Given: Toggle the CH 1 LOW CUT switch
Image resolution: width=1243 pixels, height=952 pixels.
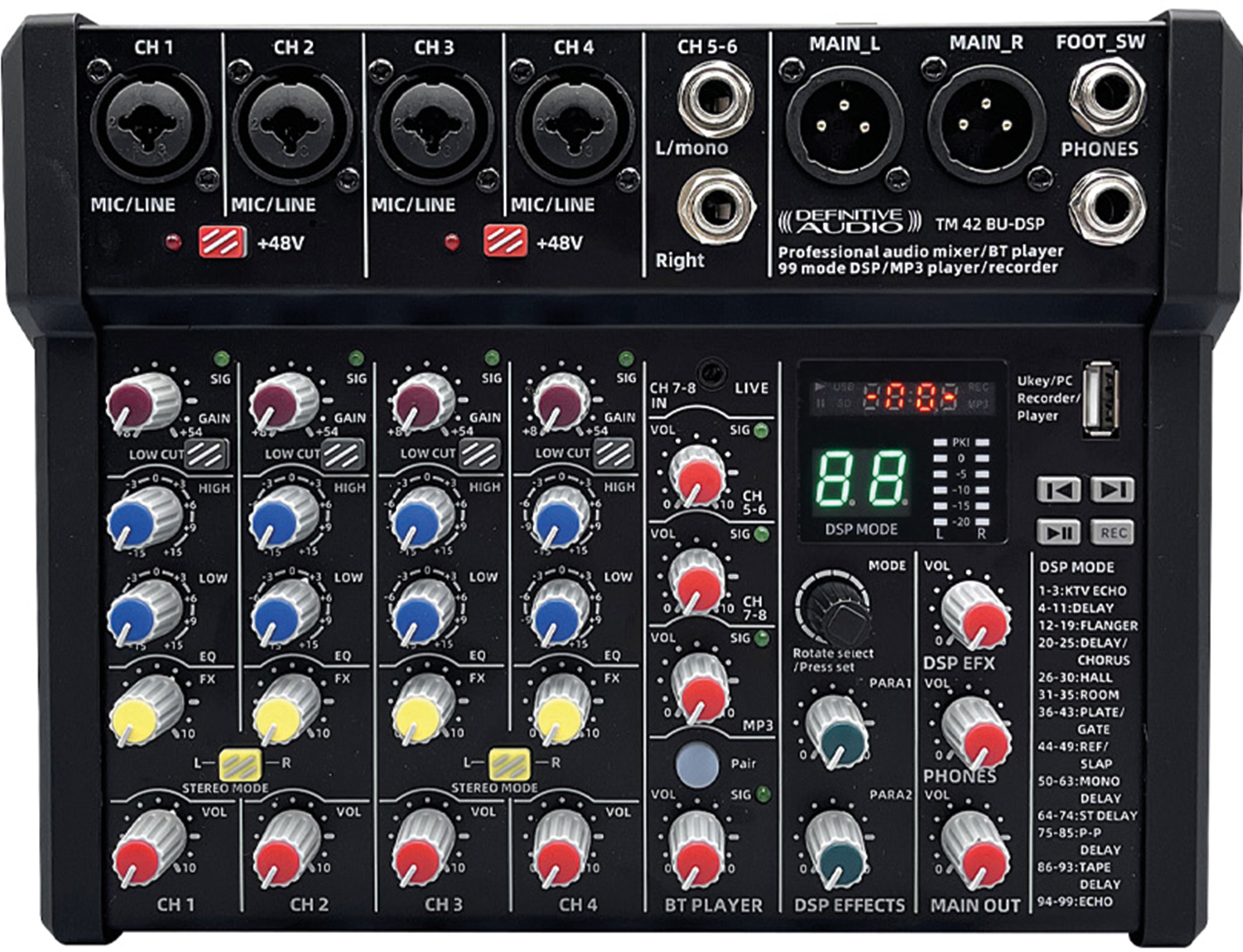Looking at the screenshot, I should coord(206,454).
